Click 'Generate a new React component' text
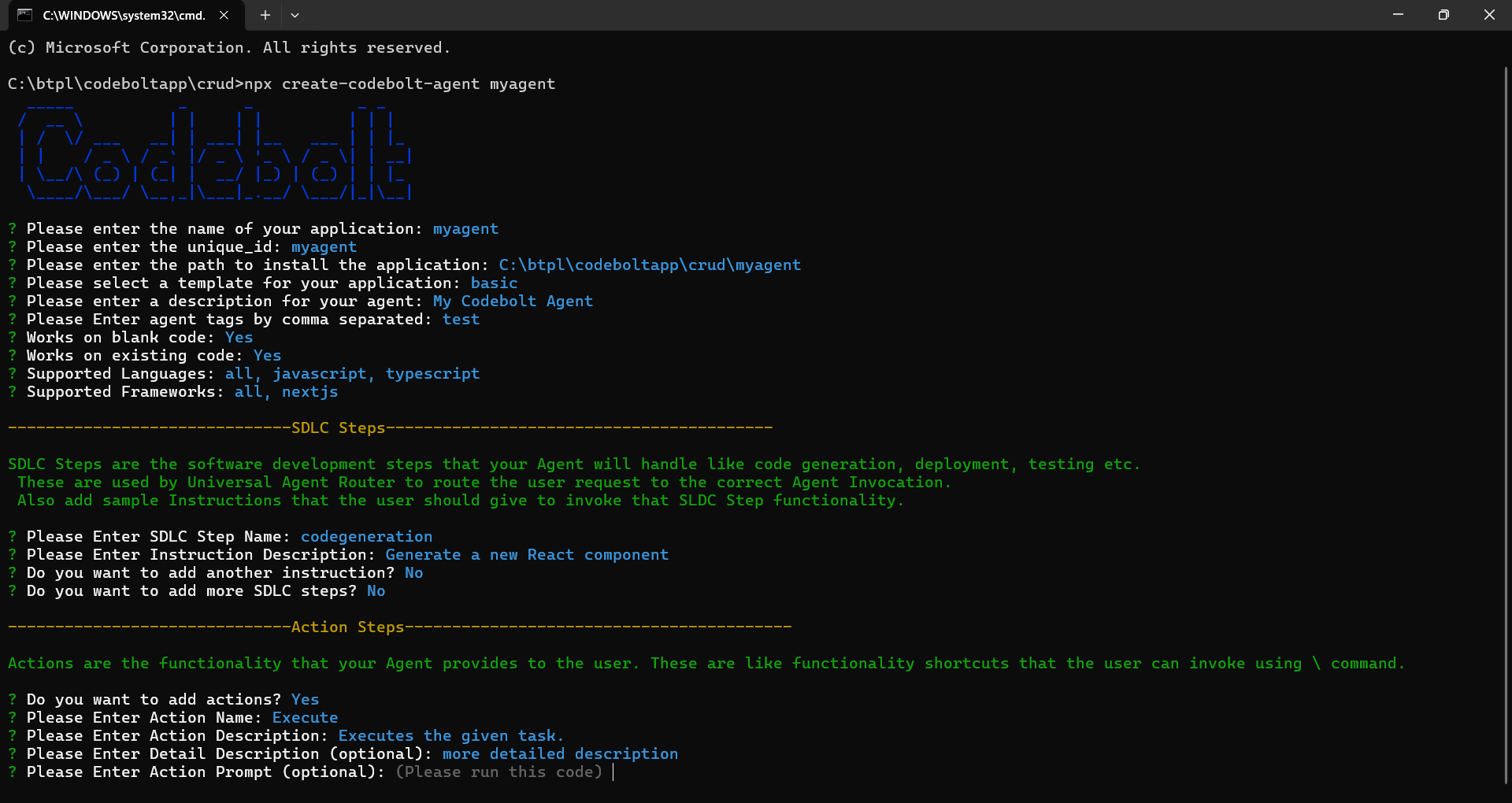The width and height of the screenshot is (1512, 803). (527, 555)
